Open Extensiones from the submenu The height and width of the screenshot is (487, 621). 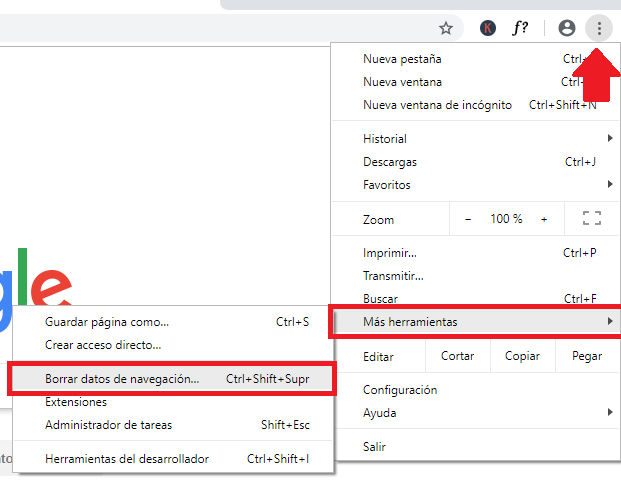tap(173, 402)
